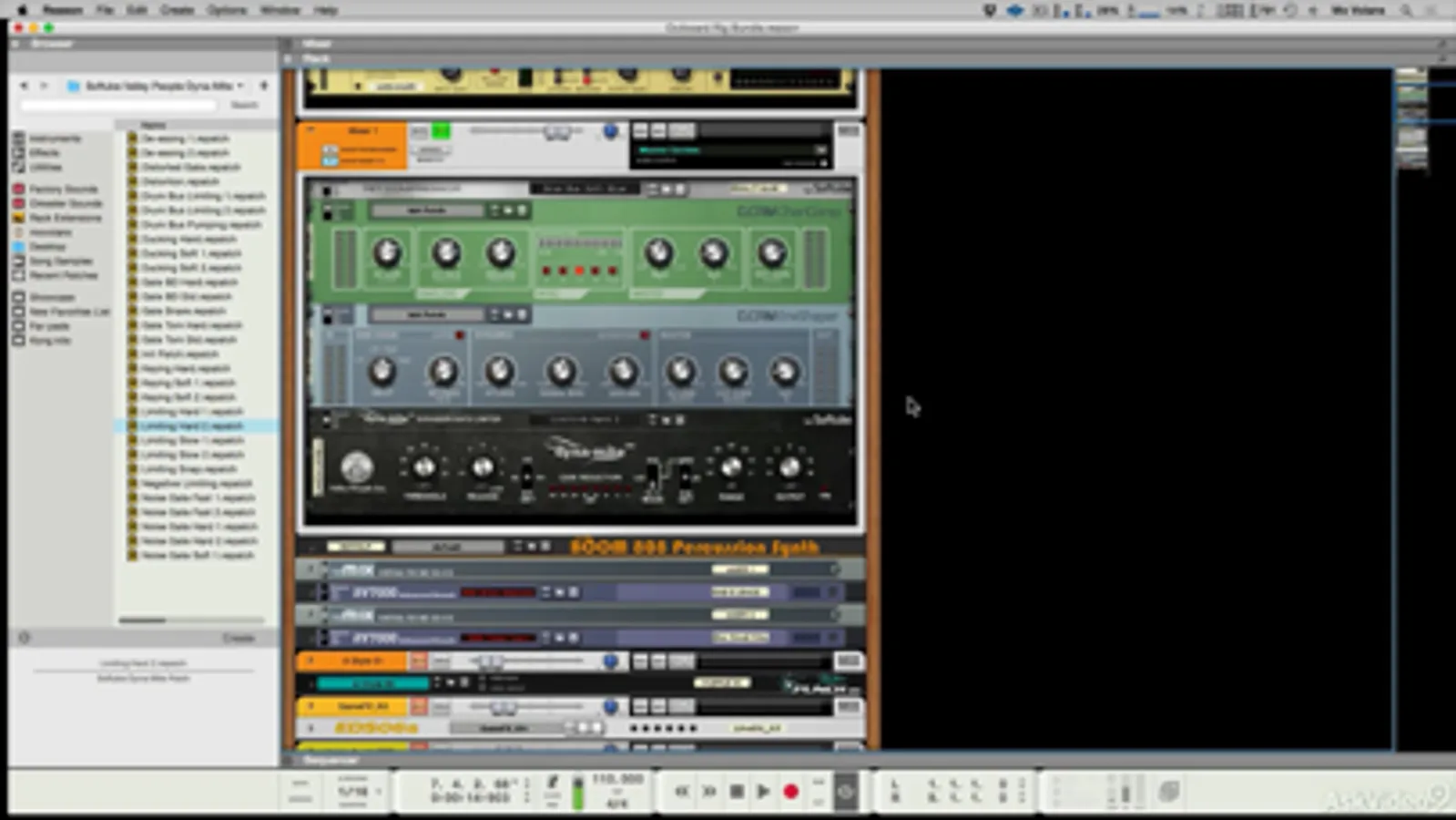Toggle solo on Mixer 1 channel
Screen dimensions: 1456x820
click(x=441, y=132)
